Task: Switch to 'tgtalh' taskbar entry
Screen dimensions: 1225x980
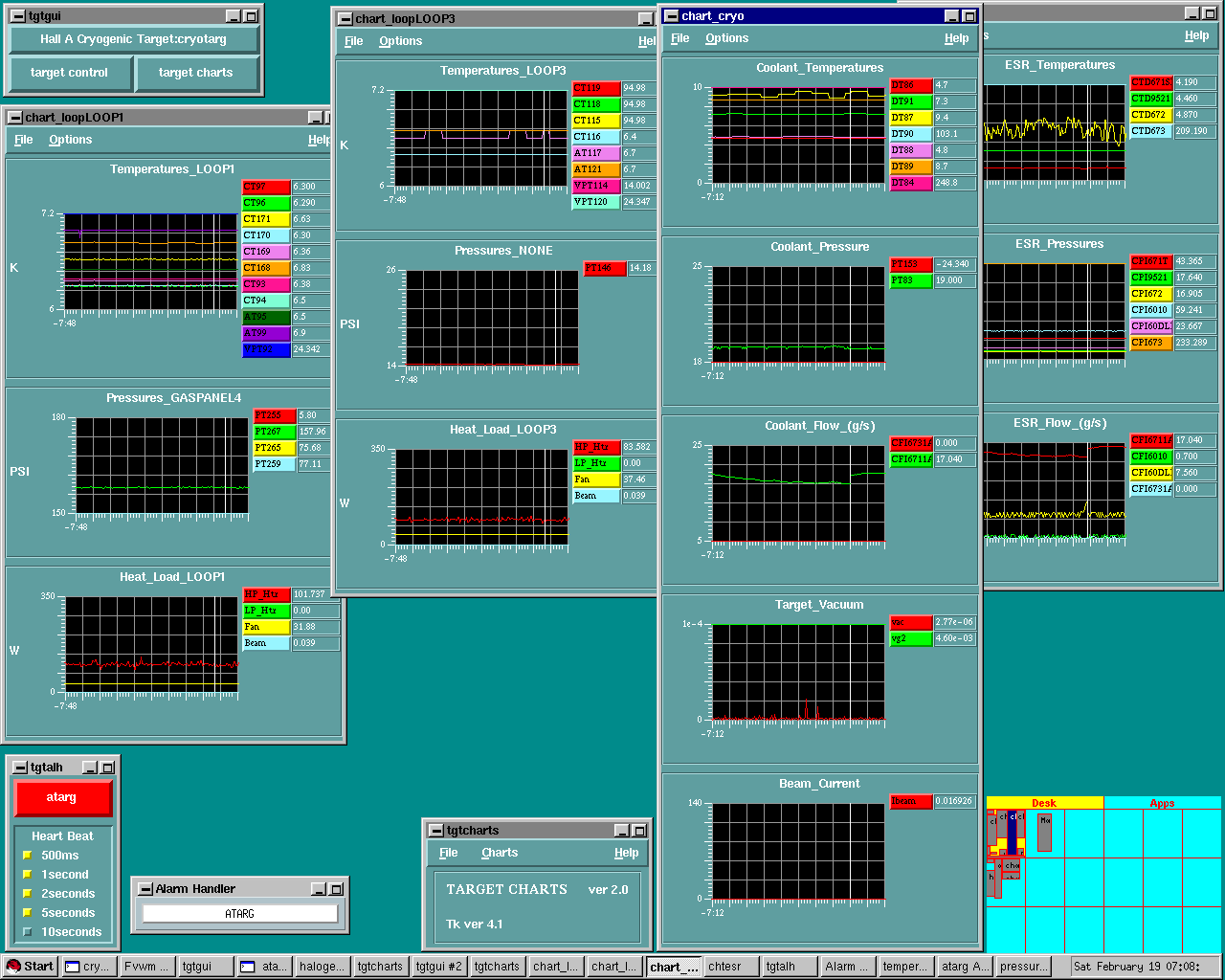Action: pyautogui.click(x=791, y=967)
